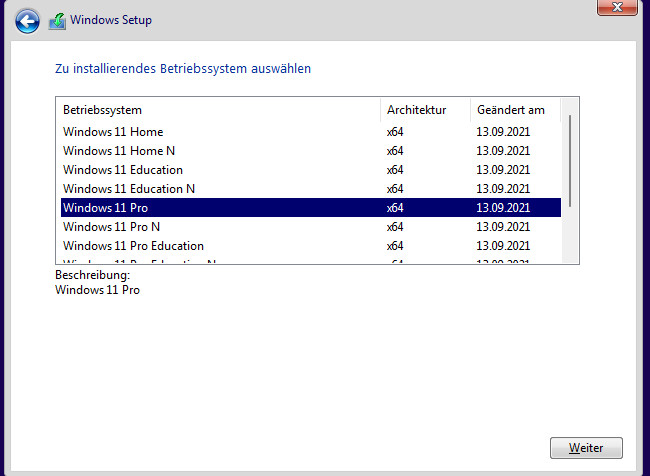The height and width of the screenshot is (476, 650).
Task: Click the Geändert am column header
Action: pyautogui.click(x=511, y=110)
